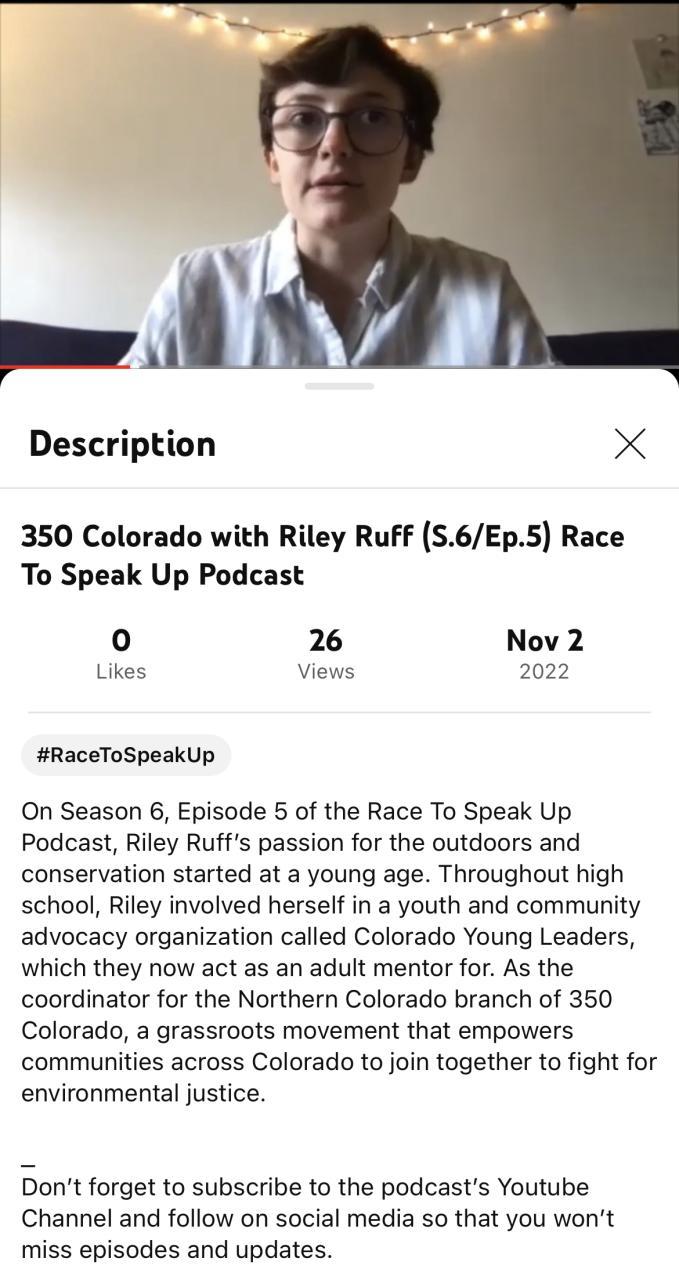The image size is (679, 1280).
Task: Click the year 2022 under the date
Action: [544, 671]
